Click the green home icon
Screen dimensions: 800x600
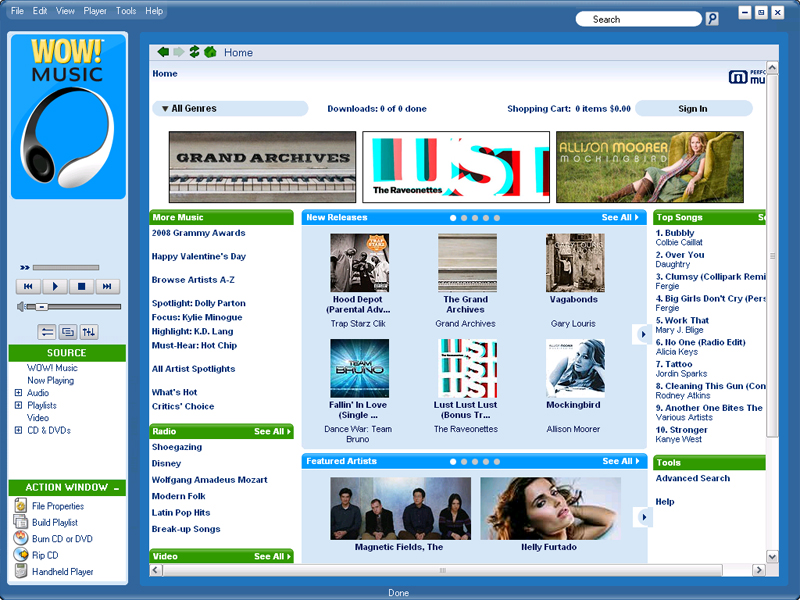coord(210,52)
